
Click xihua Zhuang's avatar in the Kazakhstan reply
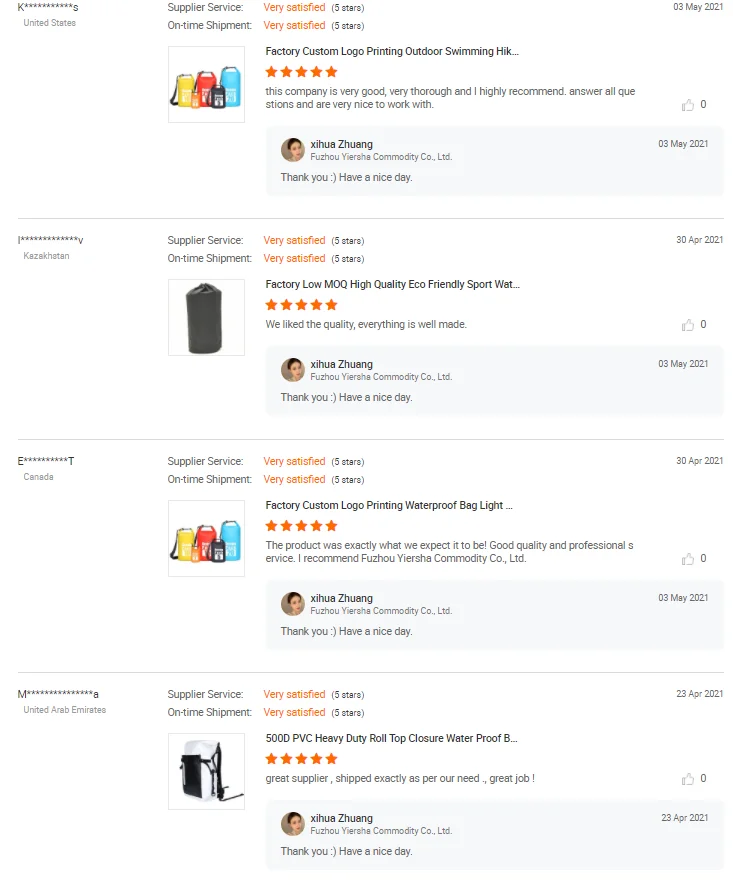click(293, 370)
